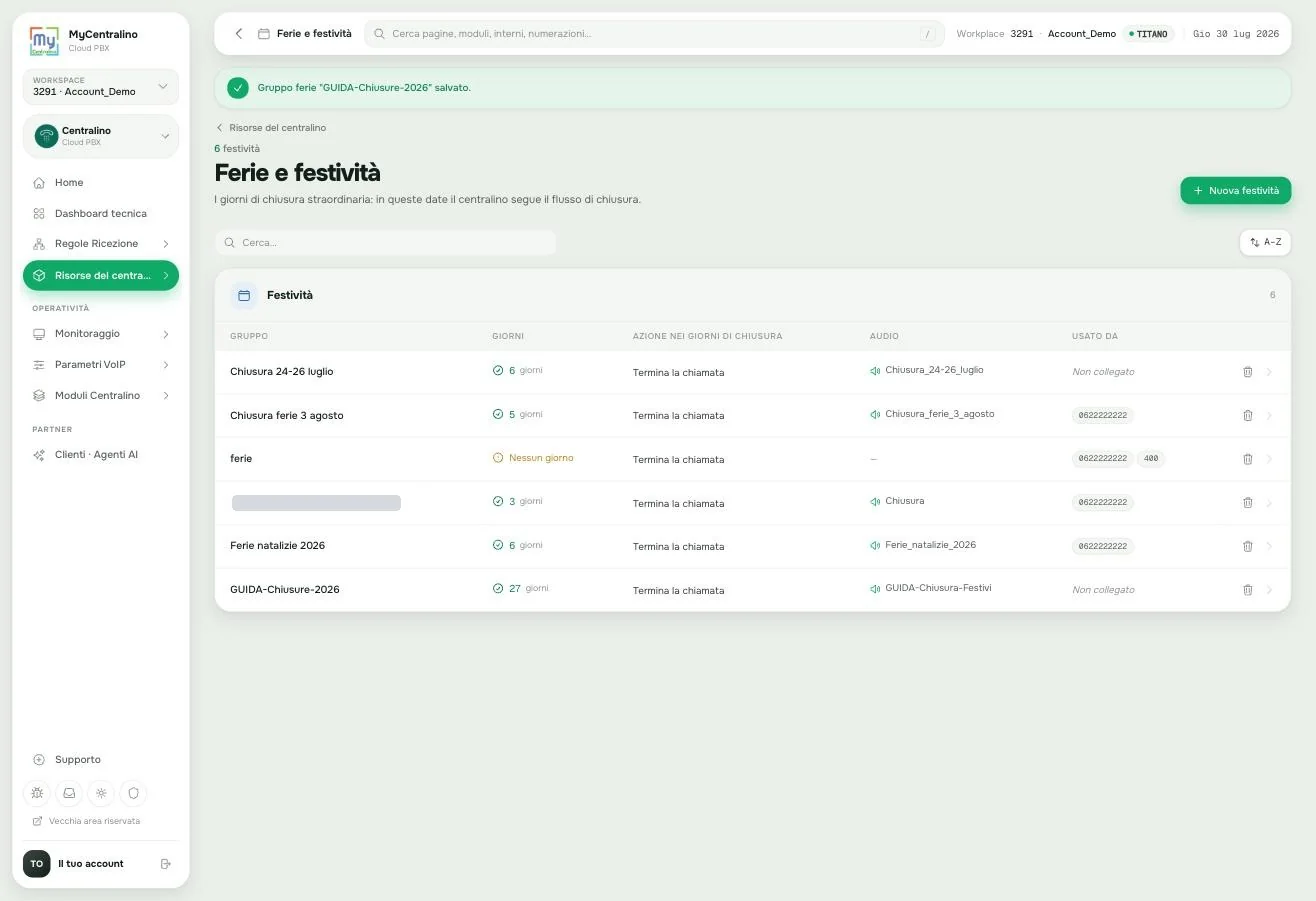This screenshot has width=1316, height=901.
Task: Open the inbox tray icon in sidebar
Action: tap(69, 793)
